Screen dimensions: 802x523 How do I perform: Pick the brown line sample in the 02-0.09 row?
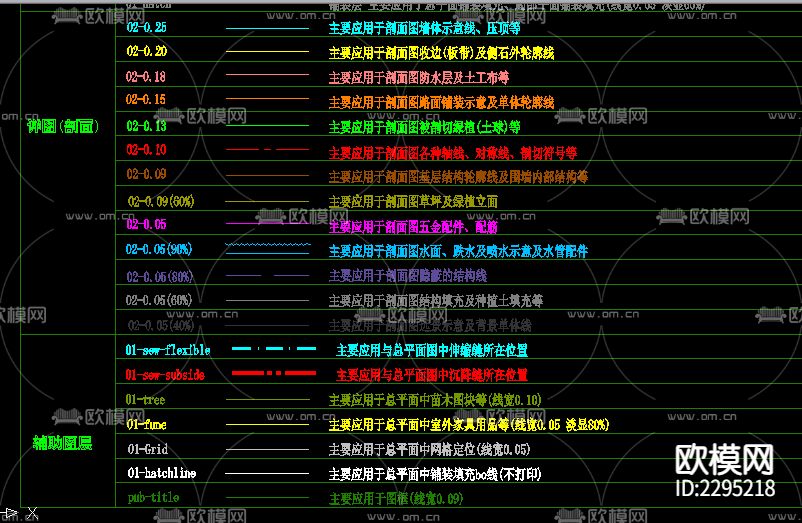point(268,175)
